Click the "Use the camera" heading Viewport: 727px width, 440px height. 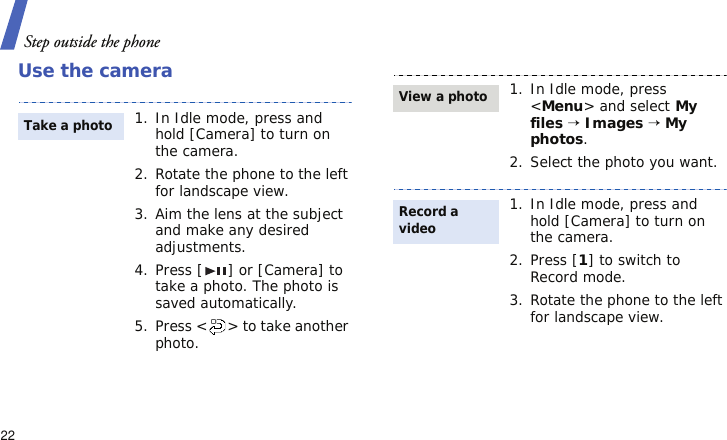point(95,72)
